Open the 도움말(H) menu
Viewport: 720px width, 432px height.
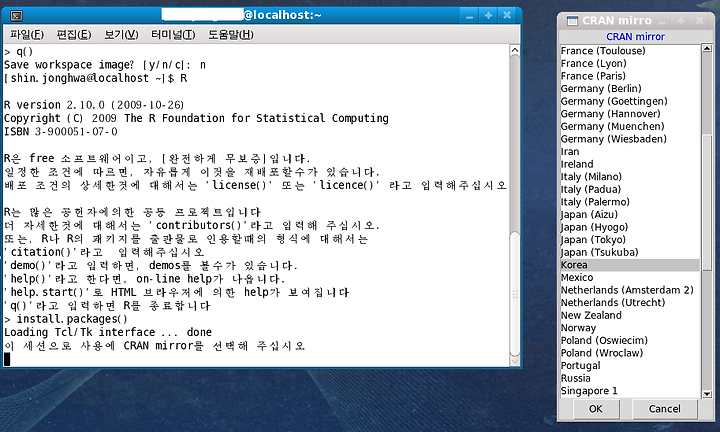click(231, 34)
